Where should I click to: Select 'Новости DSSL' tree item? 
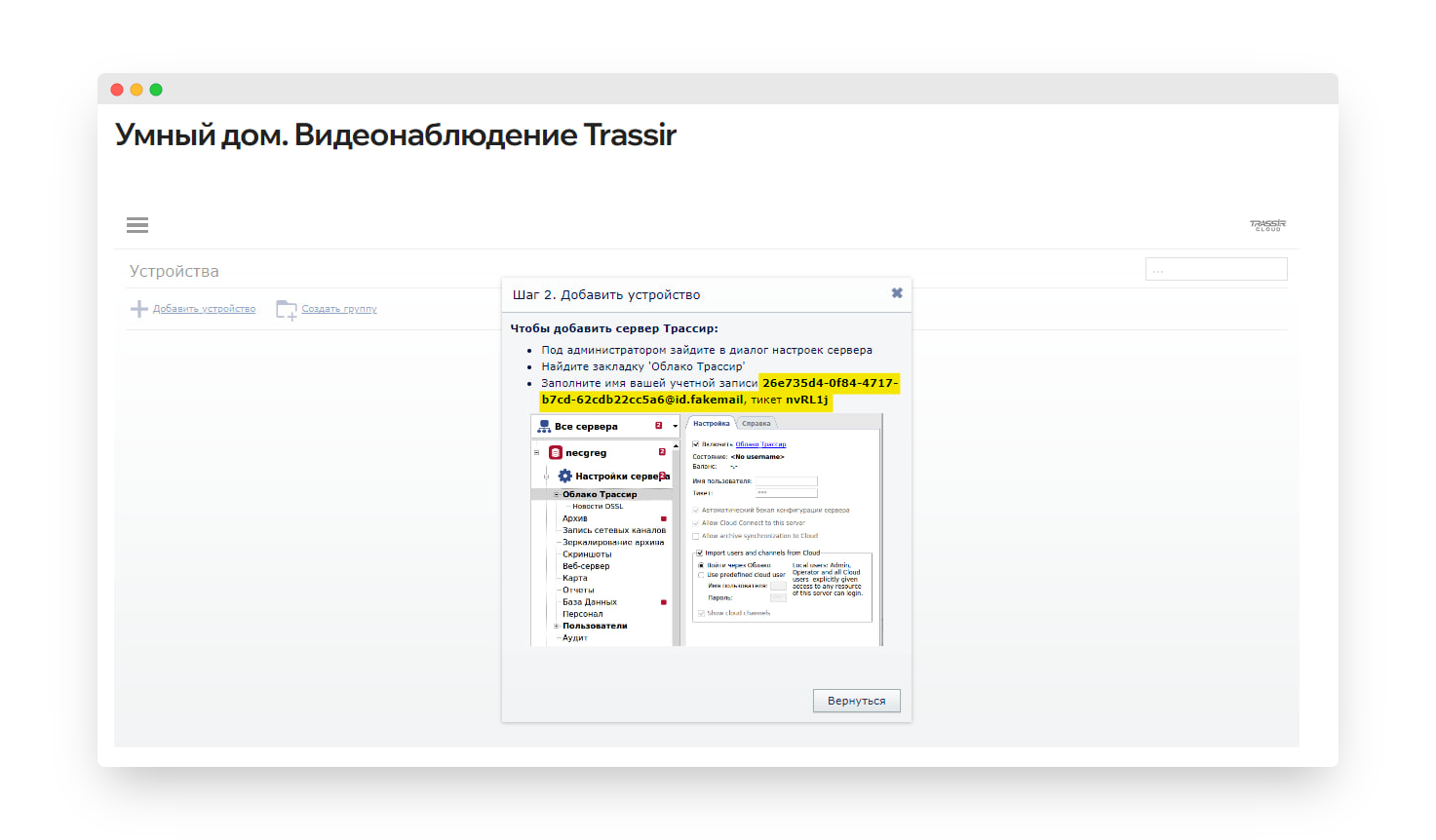tap(598, 506)
